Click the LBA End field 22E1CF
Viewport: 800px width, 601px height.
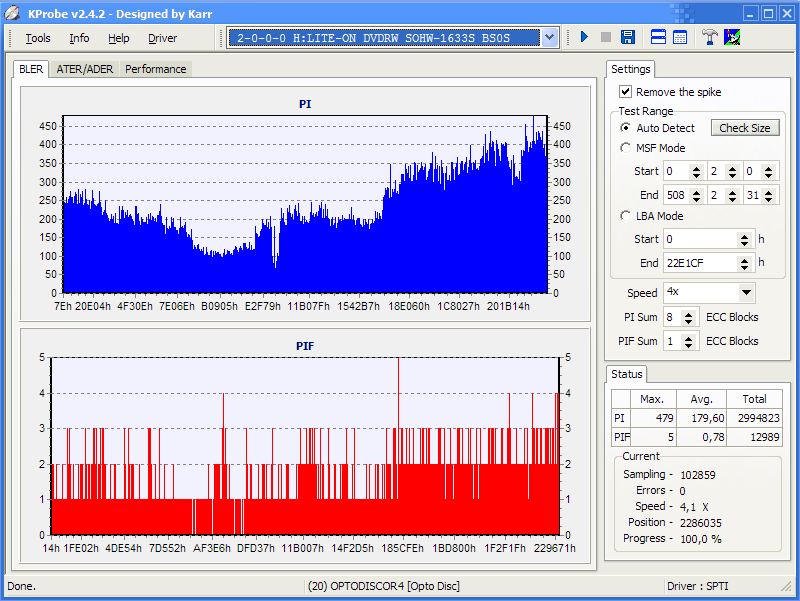pyautogui.click(x=701, y=263)
